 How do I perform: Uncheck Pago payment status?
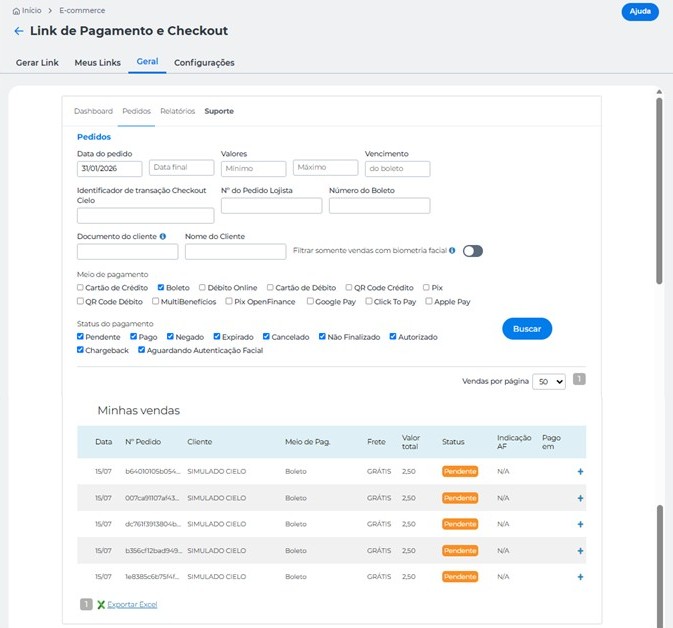(133, 336)
